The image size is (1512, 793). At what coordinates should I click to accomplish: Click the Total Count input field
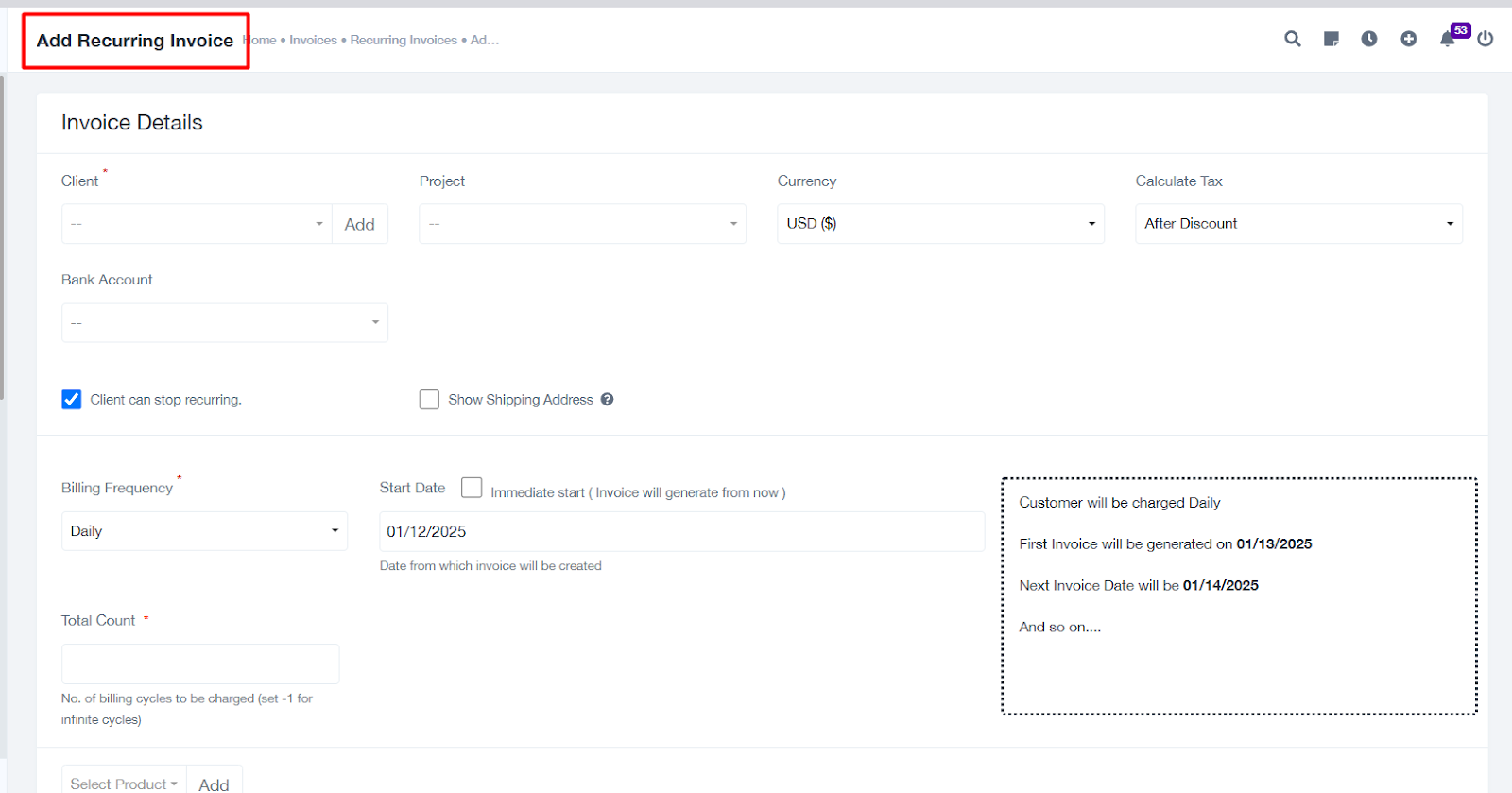200,664
